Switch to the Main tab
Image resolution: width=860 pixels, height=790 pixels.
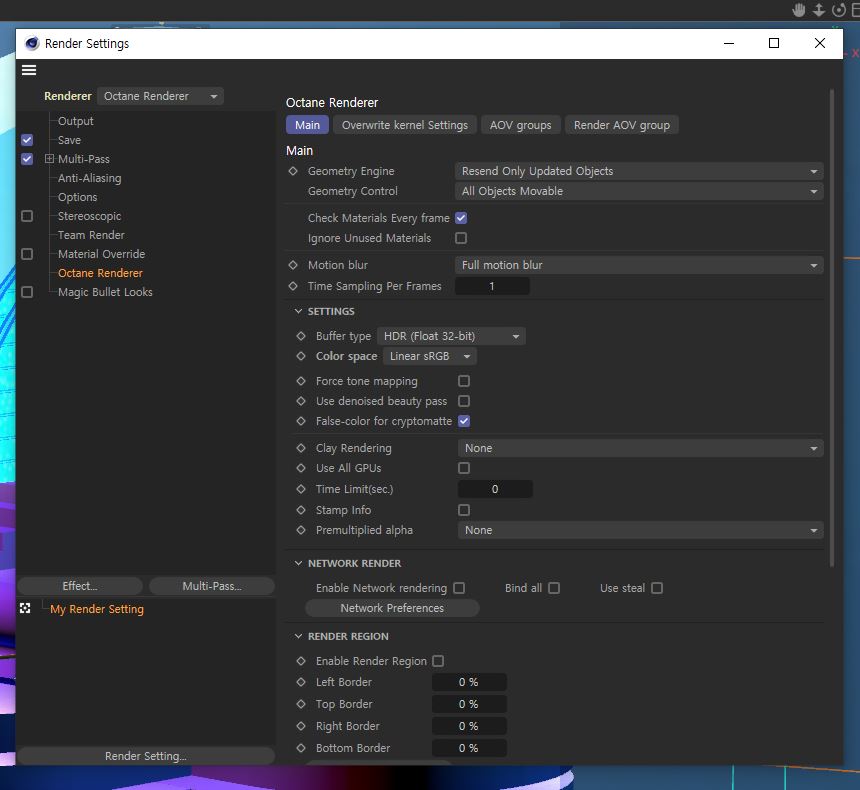coord(307,125)
